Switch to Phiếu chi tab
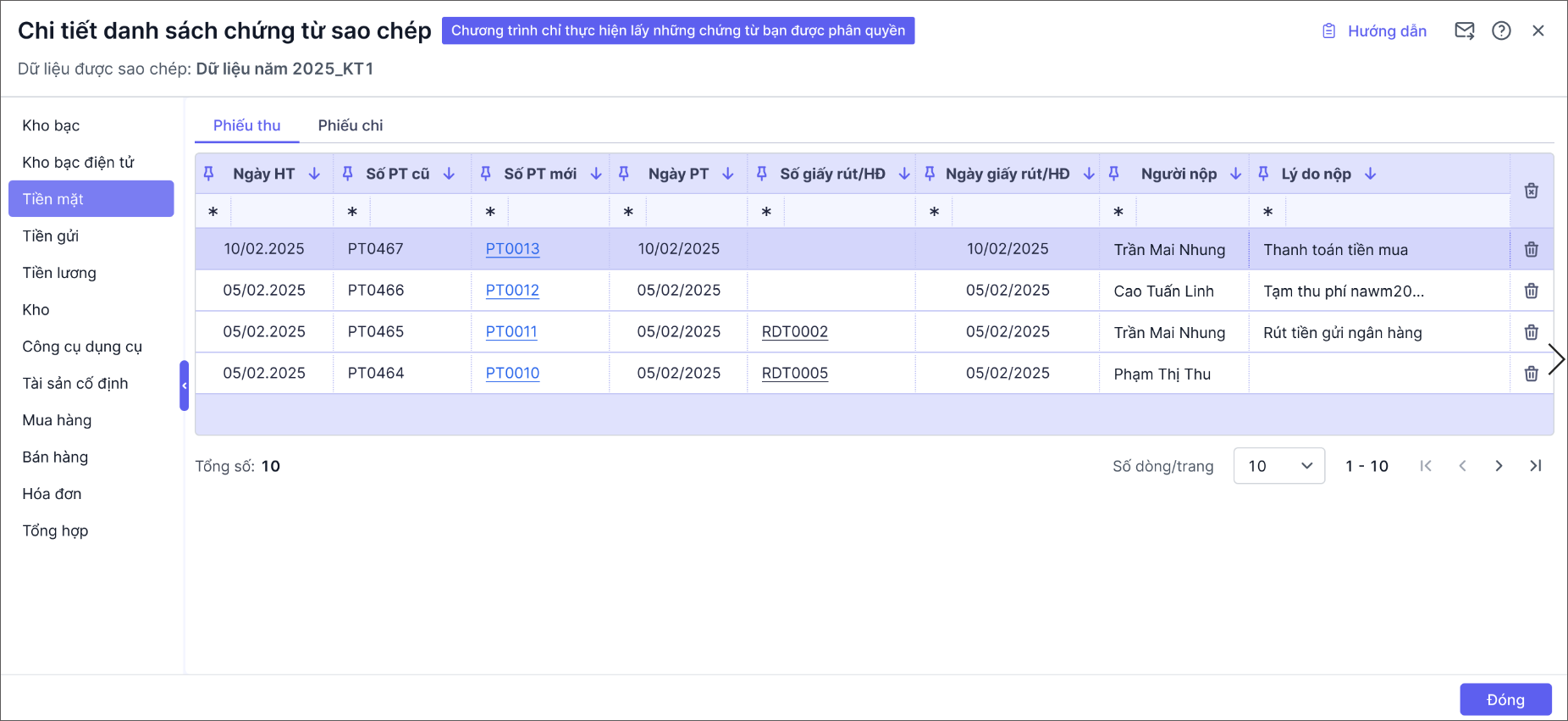Viewport: 1568px width, 721px height. pos(351,125)
